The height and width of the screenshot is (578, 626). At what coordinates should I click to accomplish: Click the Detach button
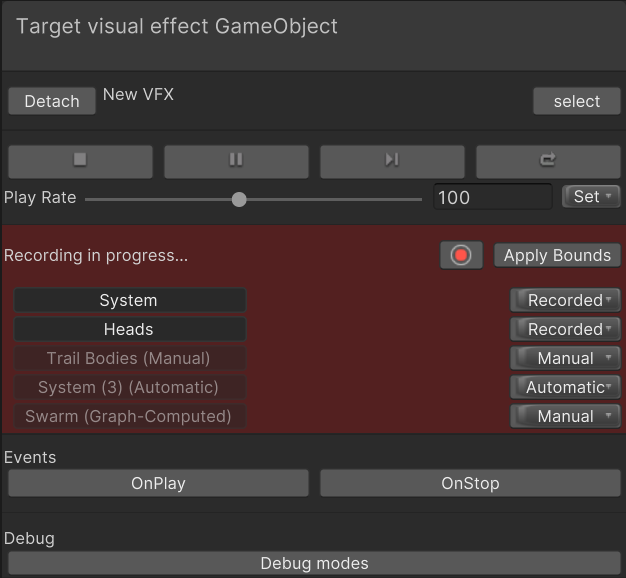coord(52,101)
